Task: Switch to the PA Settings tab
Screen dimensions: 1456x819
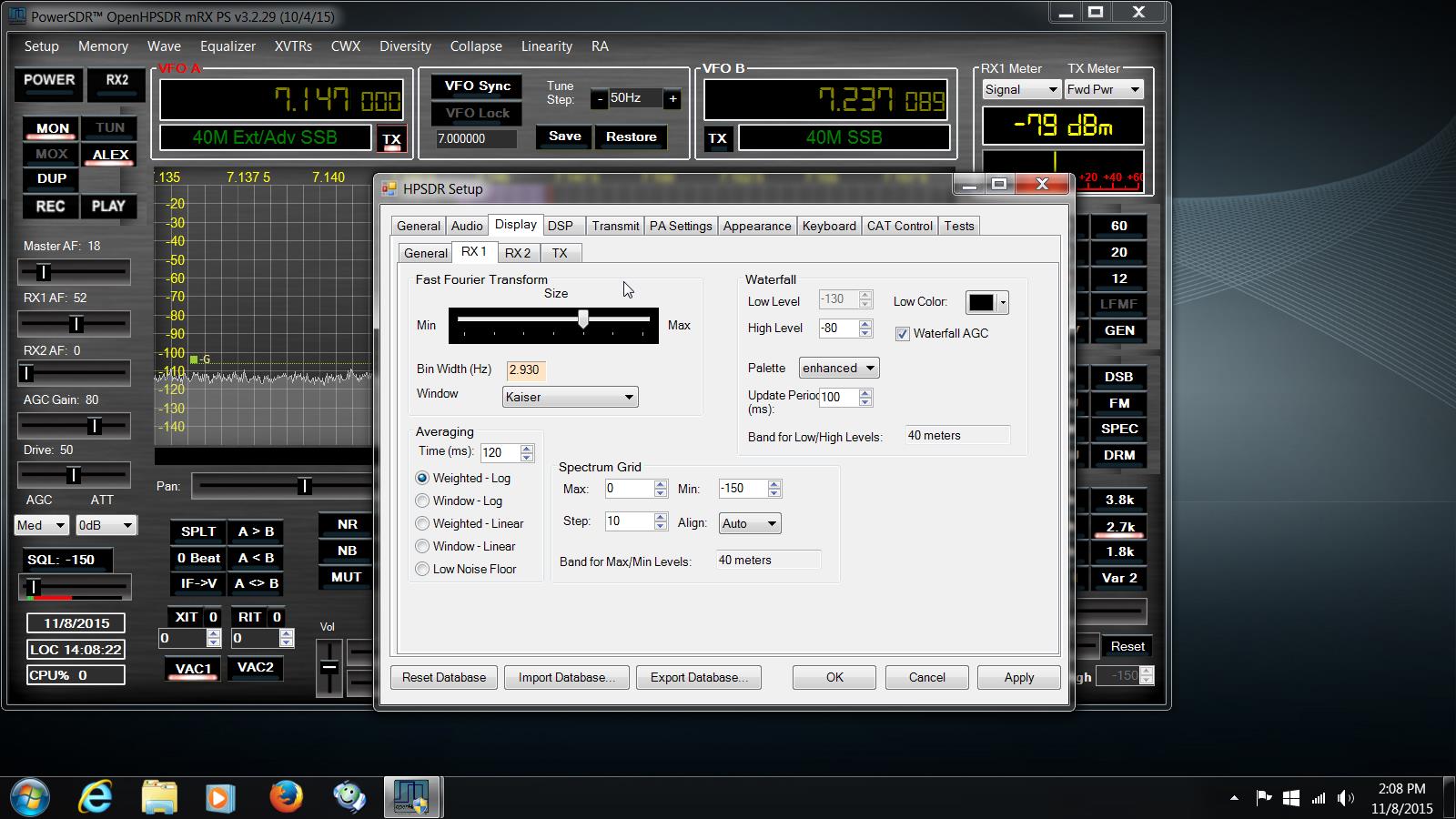Action: click(681, 226)
